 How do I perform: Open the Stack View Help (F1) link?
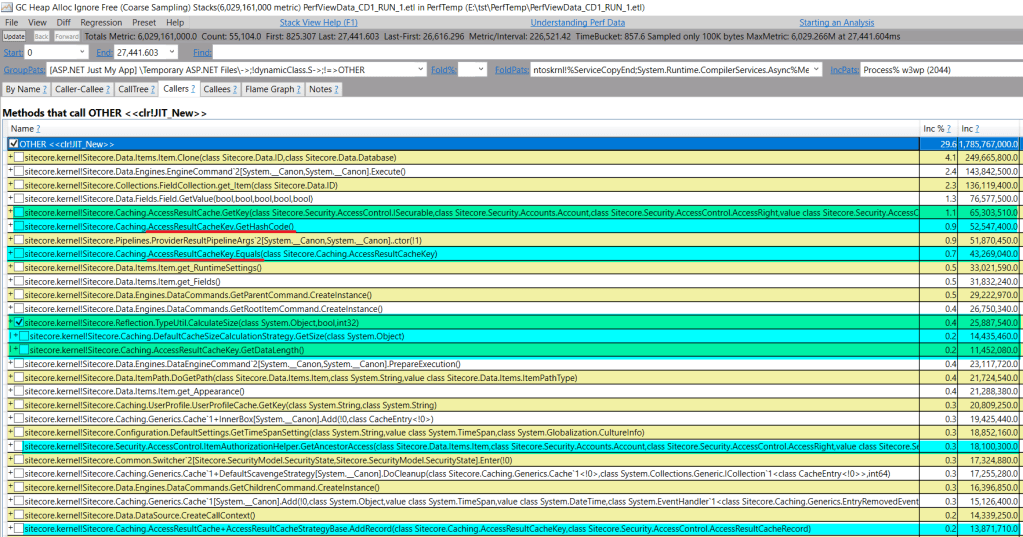coord(318,22)
